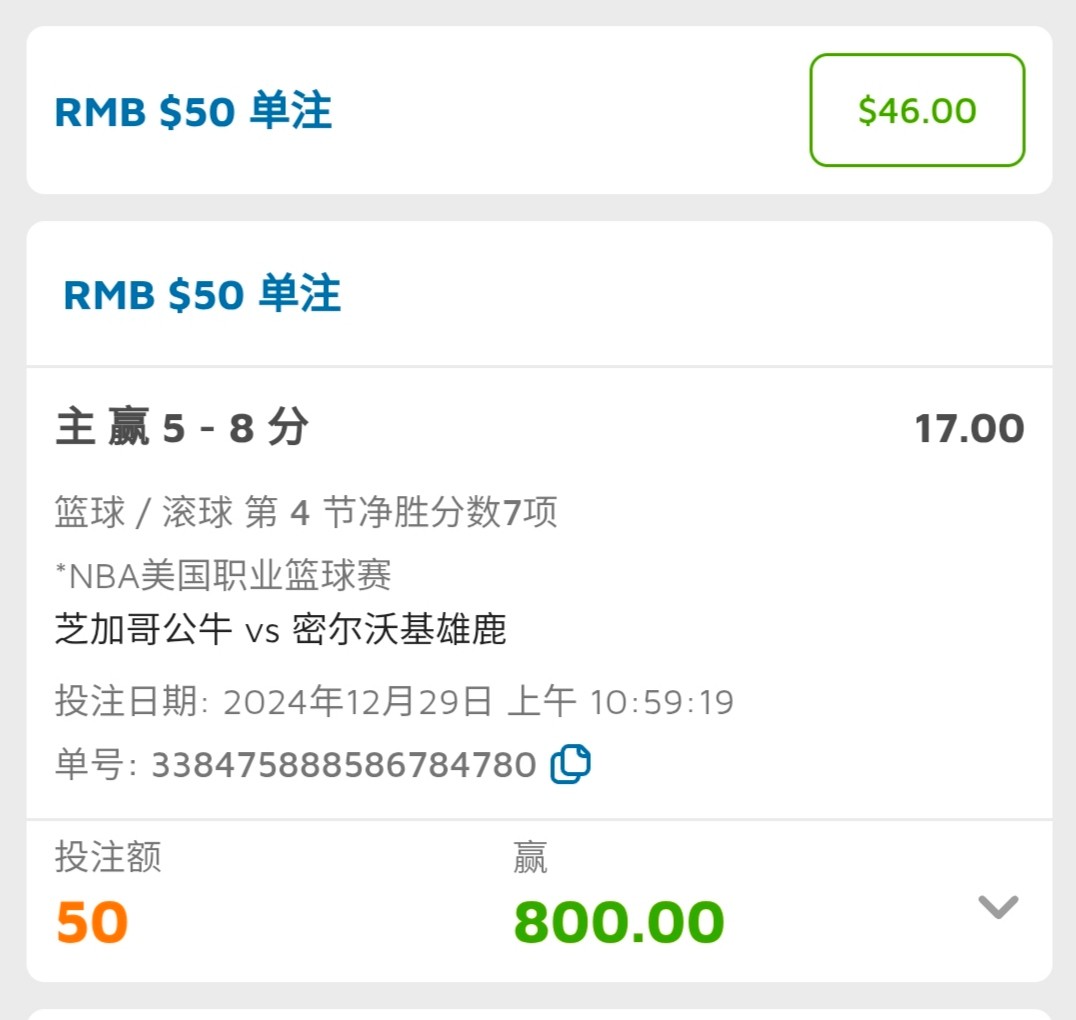Screen dimensions: 1076x1020
Task: Click the 第 4 节净胜分数7项 text
Action: [401, 512]
